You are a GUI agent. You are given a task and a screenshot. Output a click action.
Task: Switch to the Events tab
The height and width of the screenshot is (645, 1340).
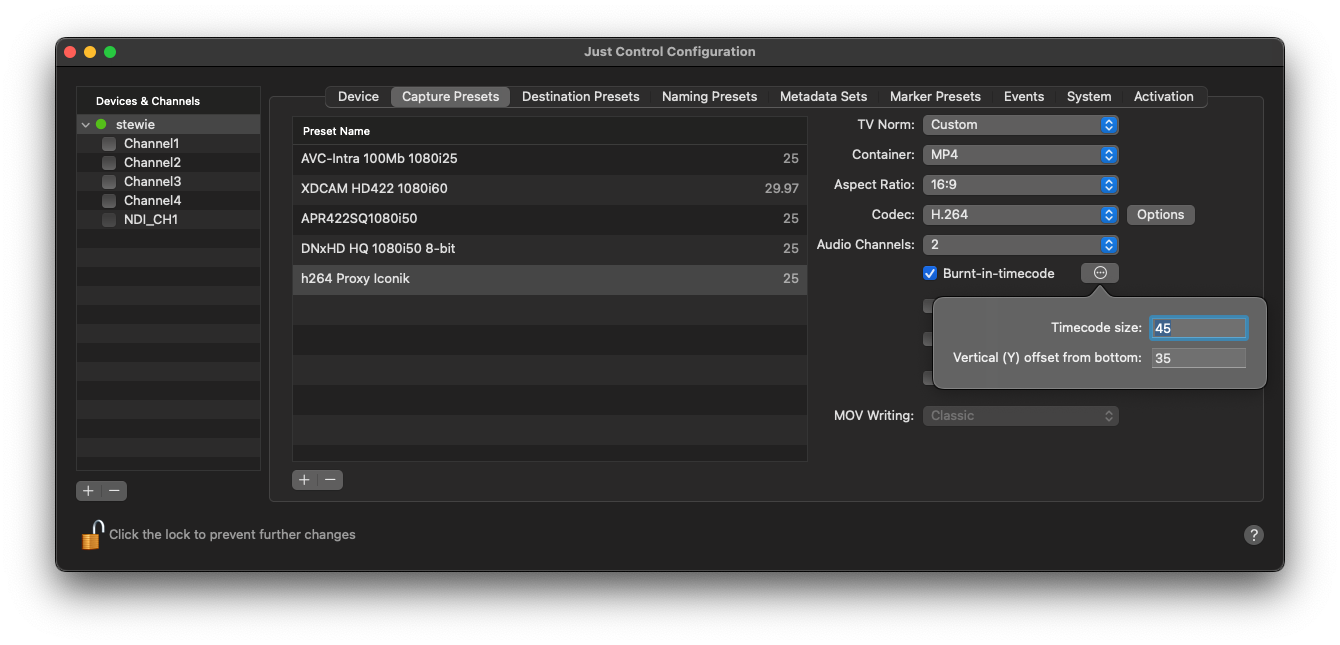(1024, 97)
